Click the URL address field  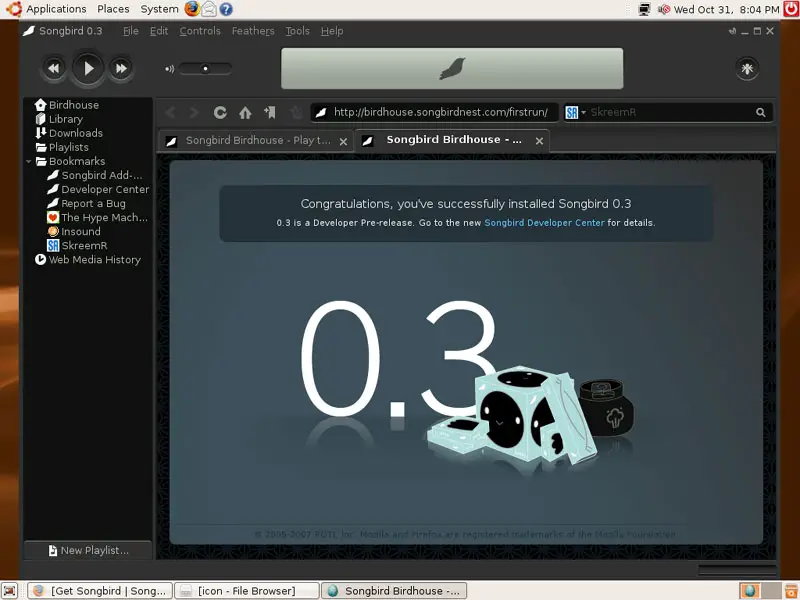[435, 112]
